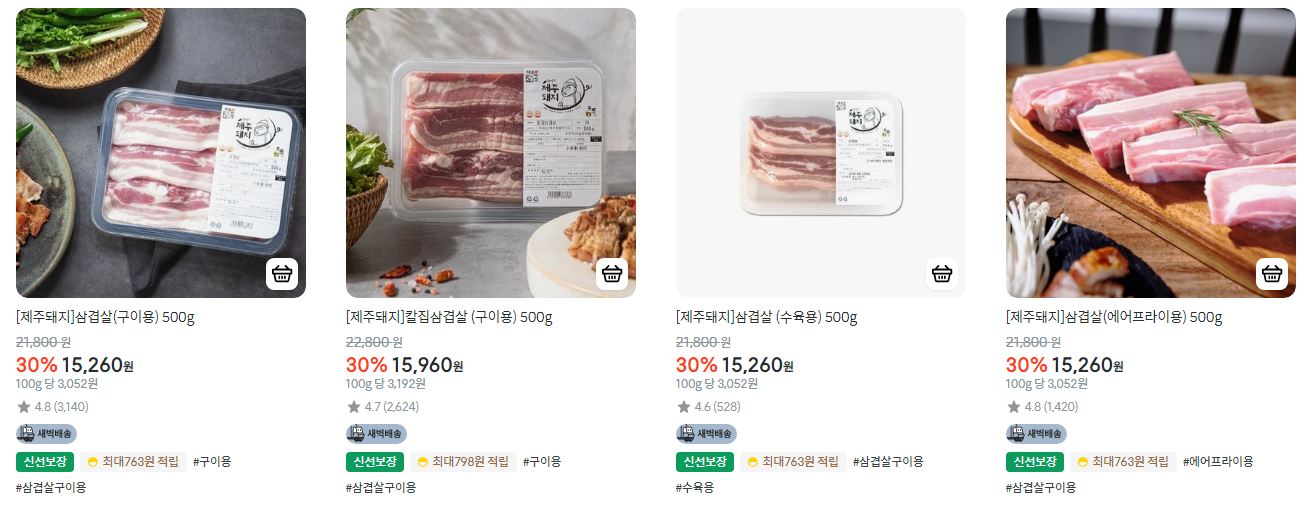Select the #수육용 hashtag
Viewport: 1309px width, 521px height.
[x=695, y=488]
